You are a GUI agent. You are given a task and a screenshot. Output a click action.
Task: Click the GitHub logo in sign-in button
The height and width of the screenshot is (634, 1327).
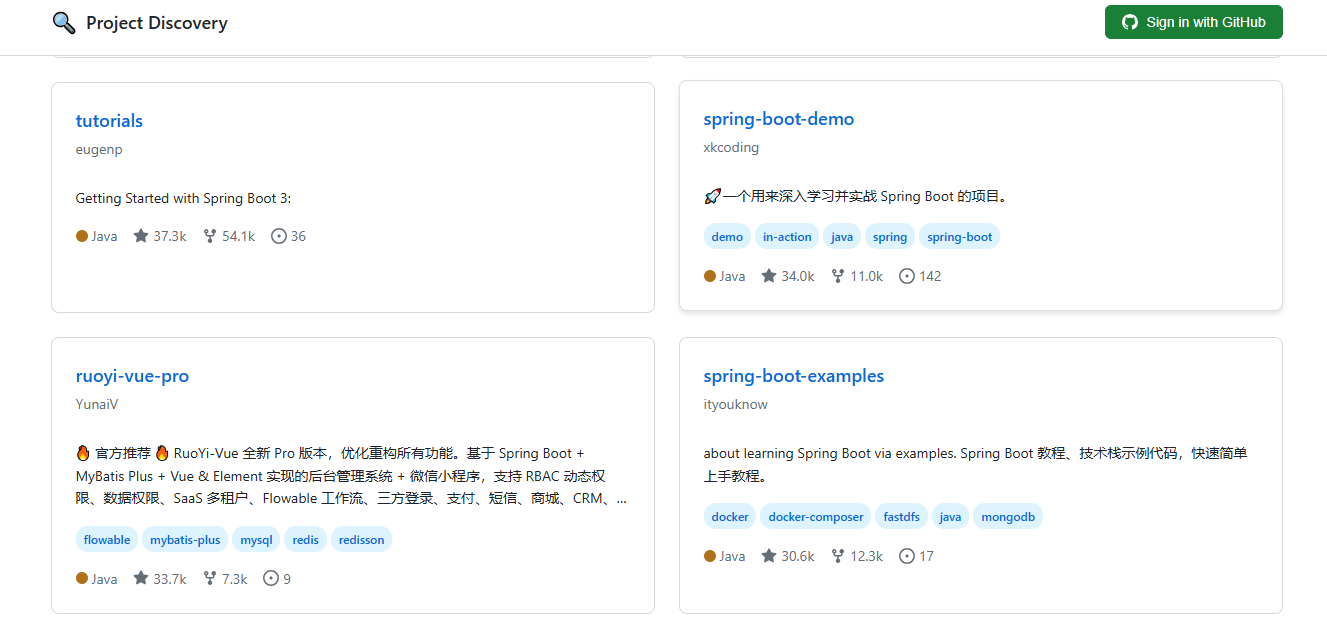(1130, 22)
